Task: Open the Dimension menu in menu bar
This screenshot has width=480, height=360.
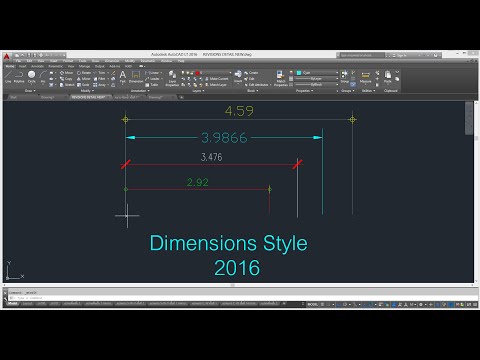Action: (112, 61)
